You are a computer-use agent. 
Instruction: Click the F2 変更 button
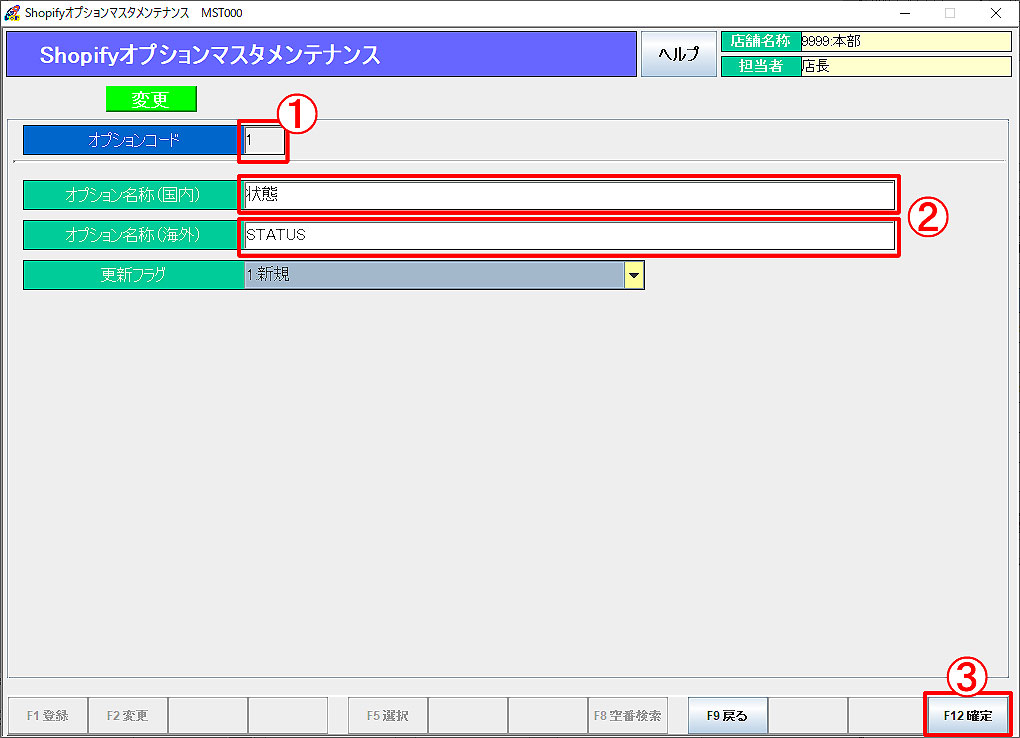tap(128, 716)
